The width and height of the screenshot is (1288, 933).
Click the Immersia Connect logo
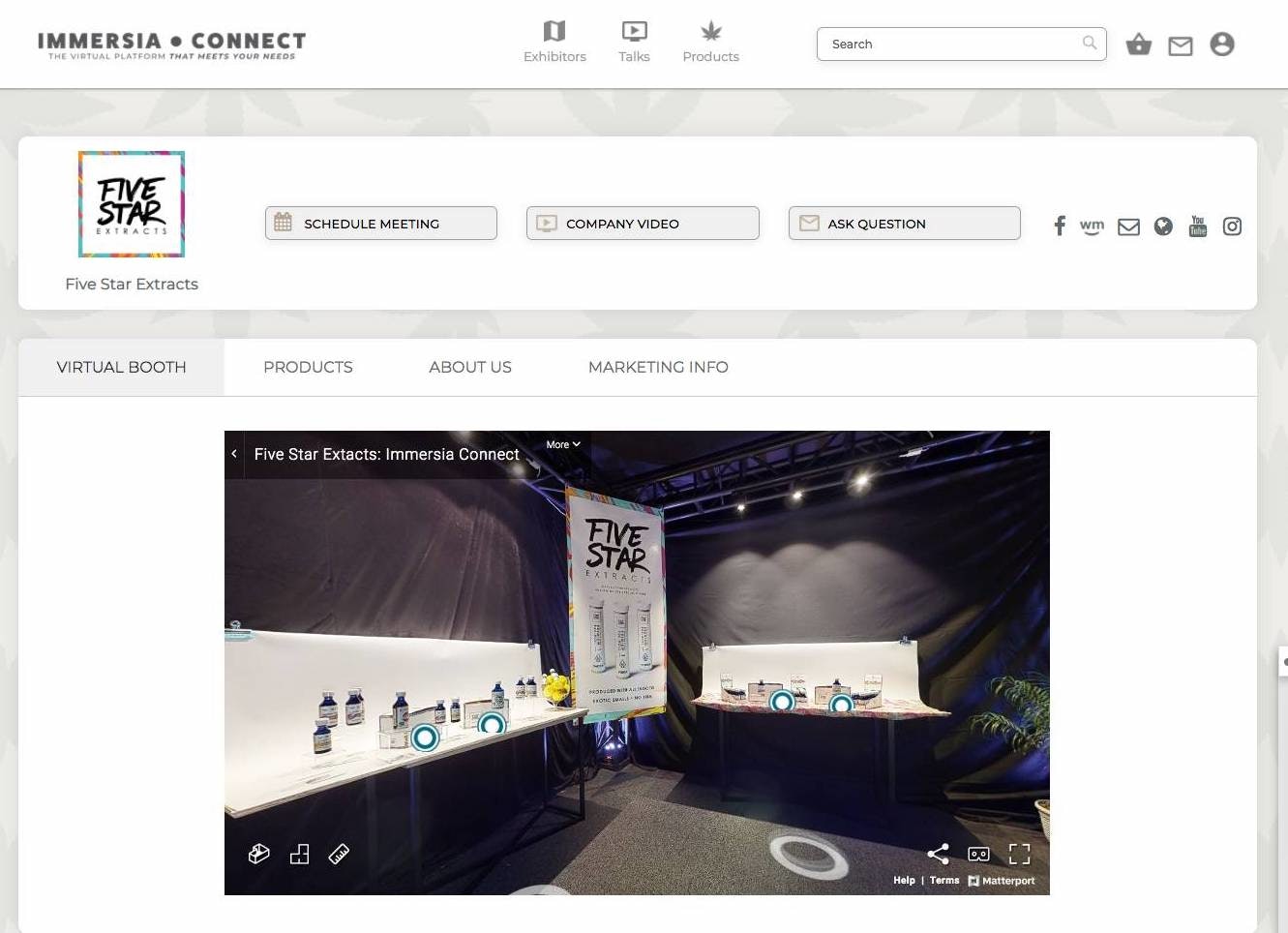(171, 45)
